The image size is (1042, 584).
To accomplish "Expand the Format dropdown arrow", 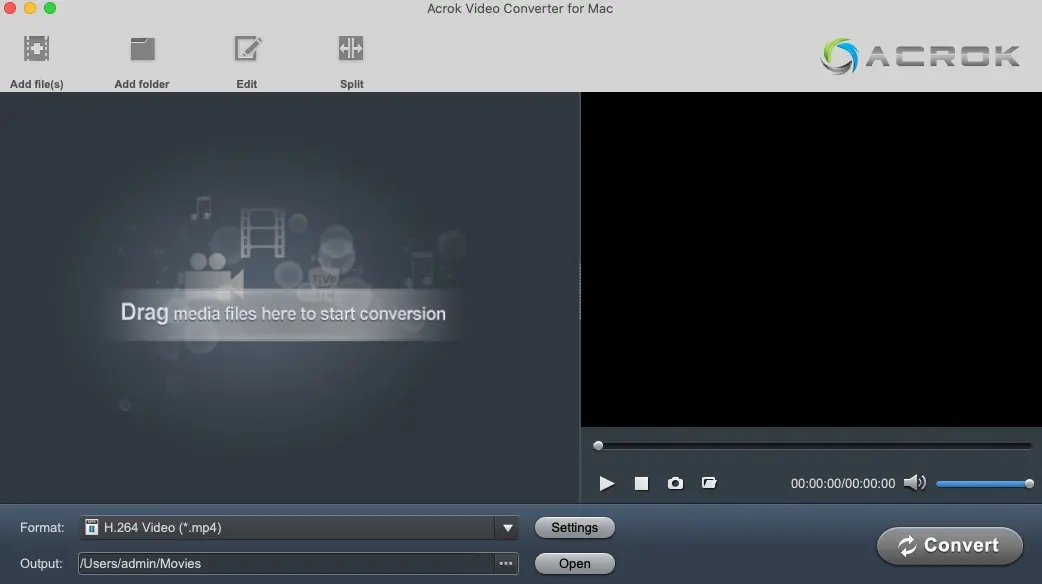I will pos(507,528).
